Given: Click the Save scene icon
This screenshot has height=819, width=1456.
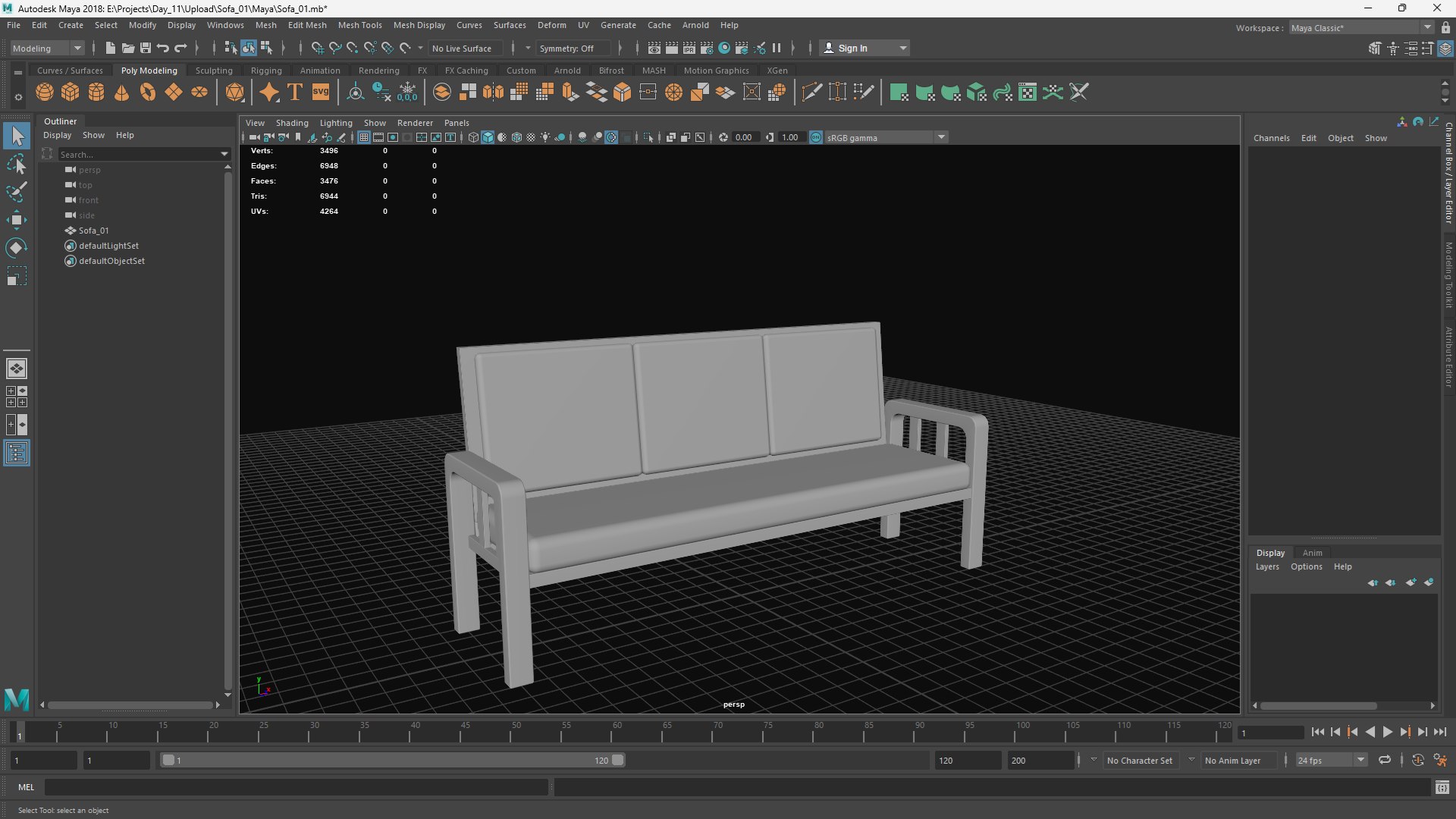Looking at the screenshot, I should coord(146,48).
